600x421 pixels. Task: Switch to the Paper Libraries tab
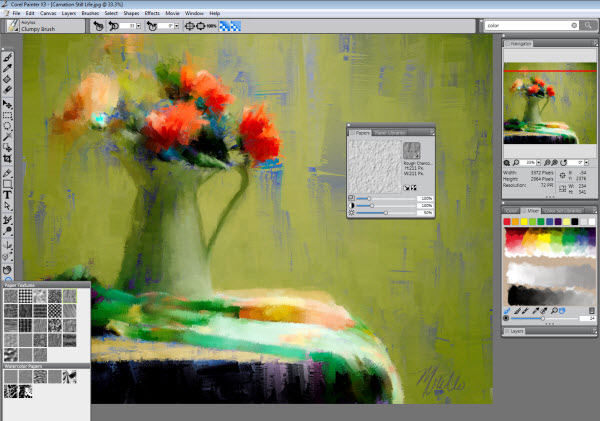coord(390,133)
